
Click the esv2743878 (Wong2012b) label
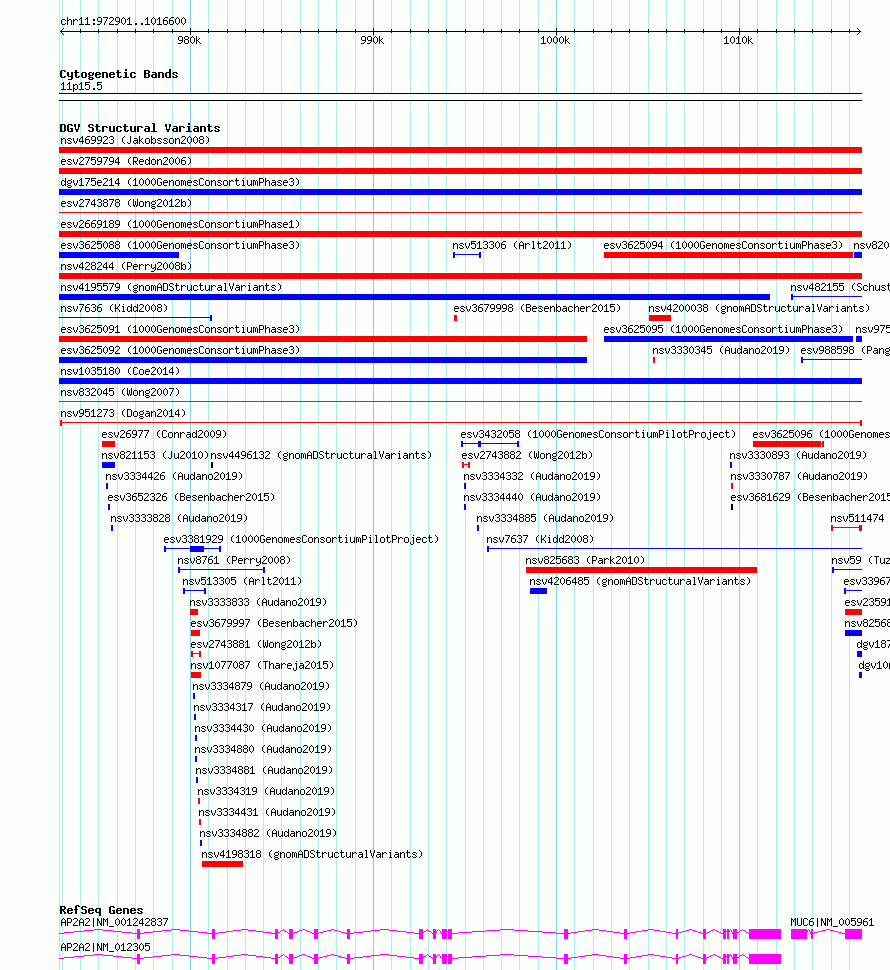[126, 204]
